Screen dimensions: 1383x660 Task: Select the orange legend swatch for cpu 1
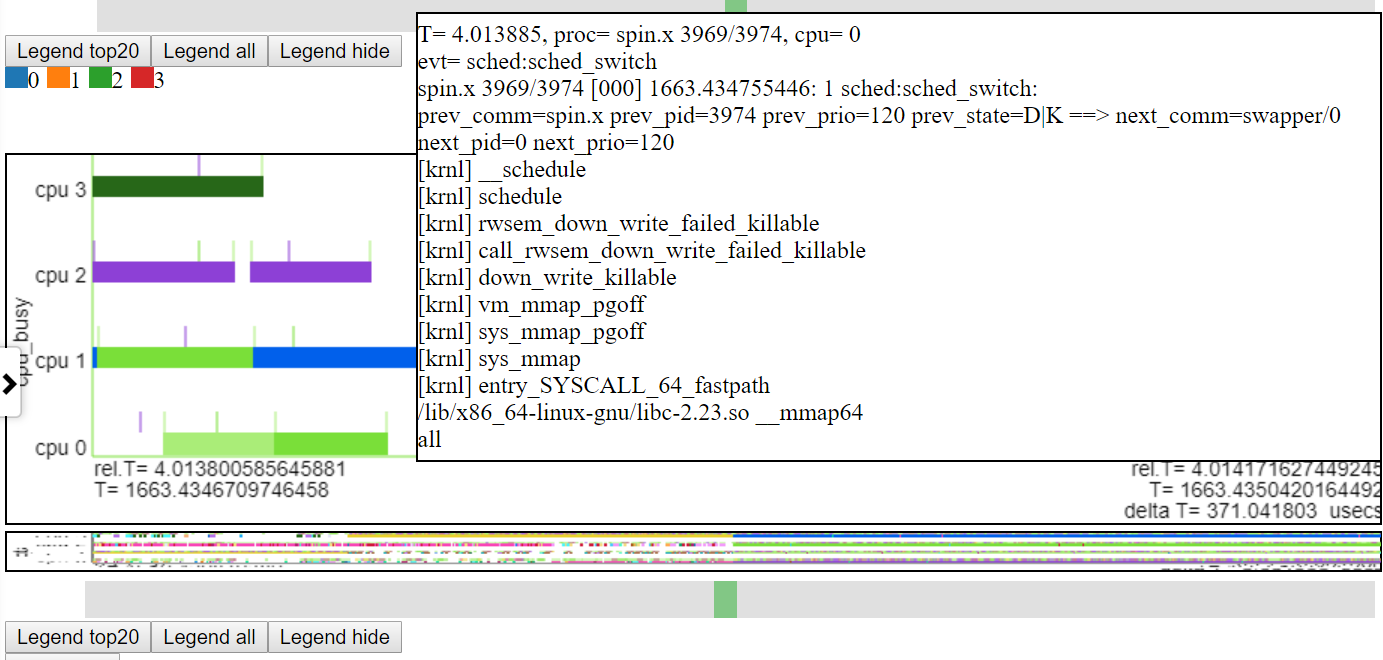(x=58, y=79)
